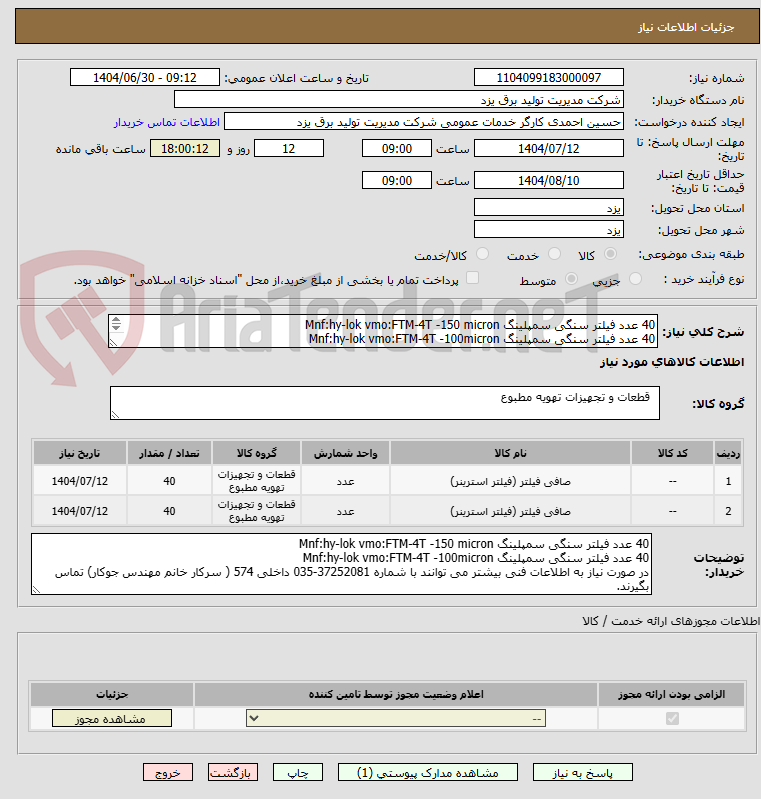Click the تاریخ نیاز column header

click(x=80, y=453)
